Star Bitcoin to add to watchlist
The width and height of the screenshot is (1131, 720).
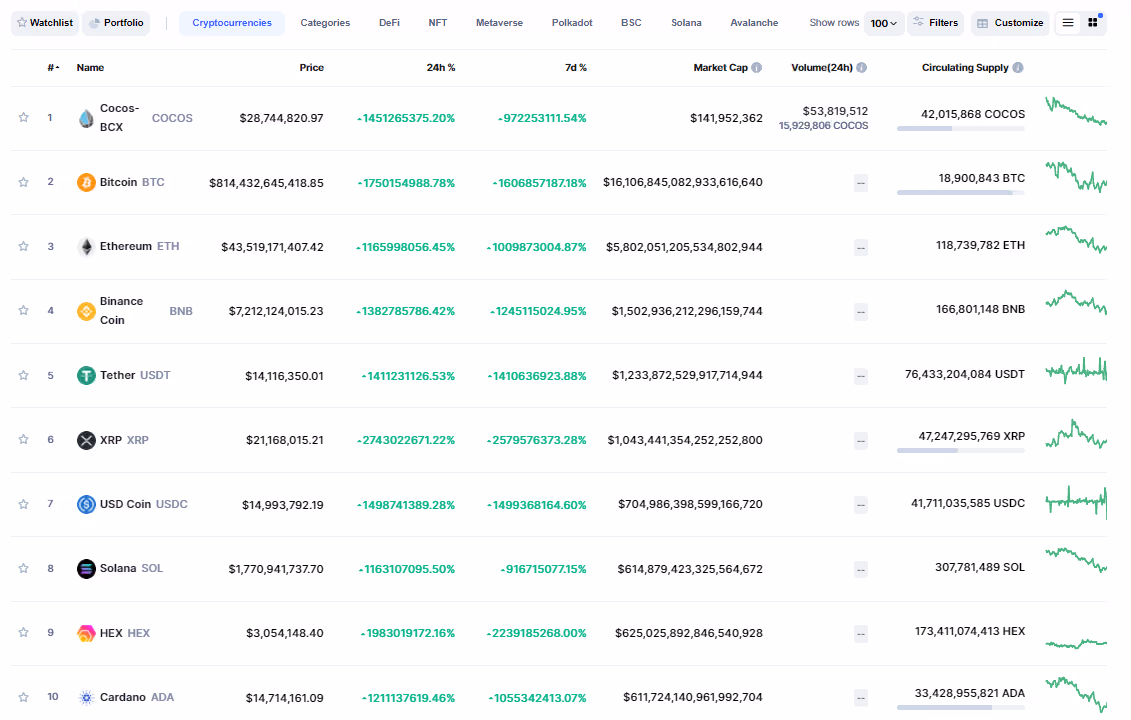coord(24,183)
